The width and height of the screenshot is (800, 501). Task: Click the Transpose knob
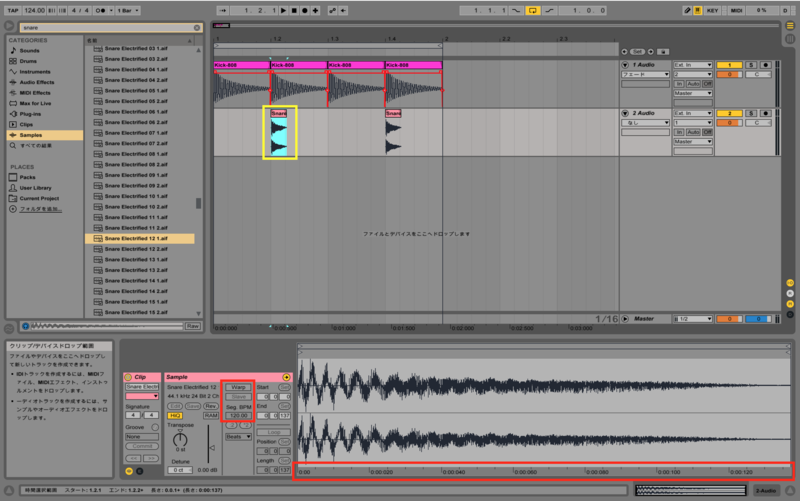pyautogui.click(x=180, y=439)
